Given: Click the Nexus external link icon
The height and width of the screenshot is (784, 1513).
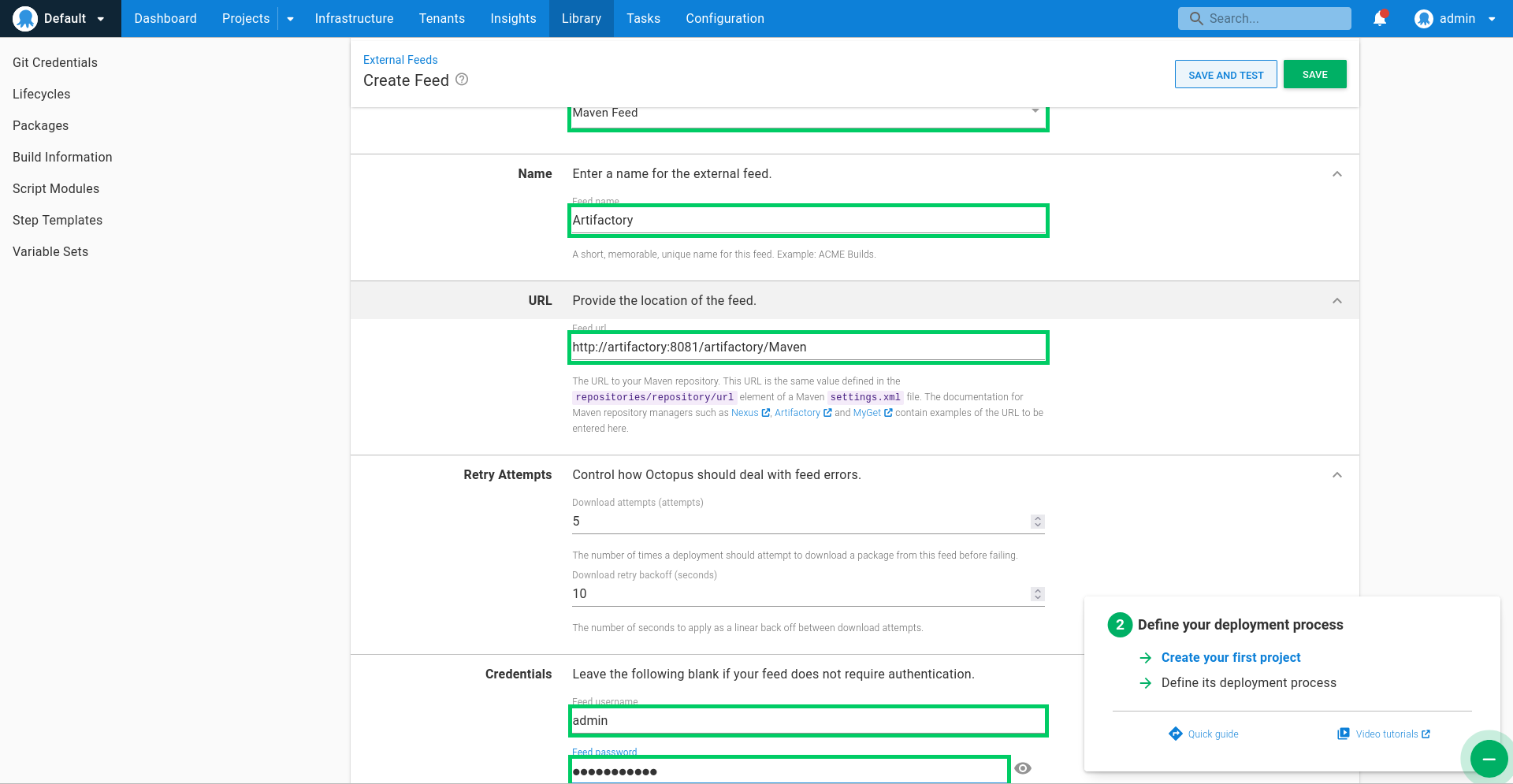Looking at the screenshot, I should 766,413.
